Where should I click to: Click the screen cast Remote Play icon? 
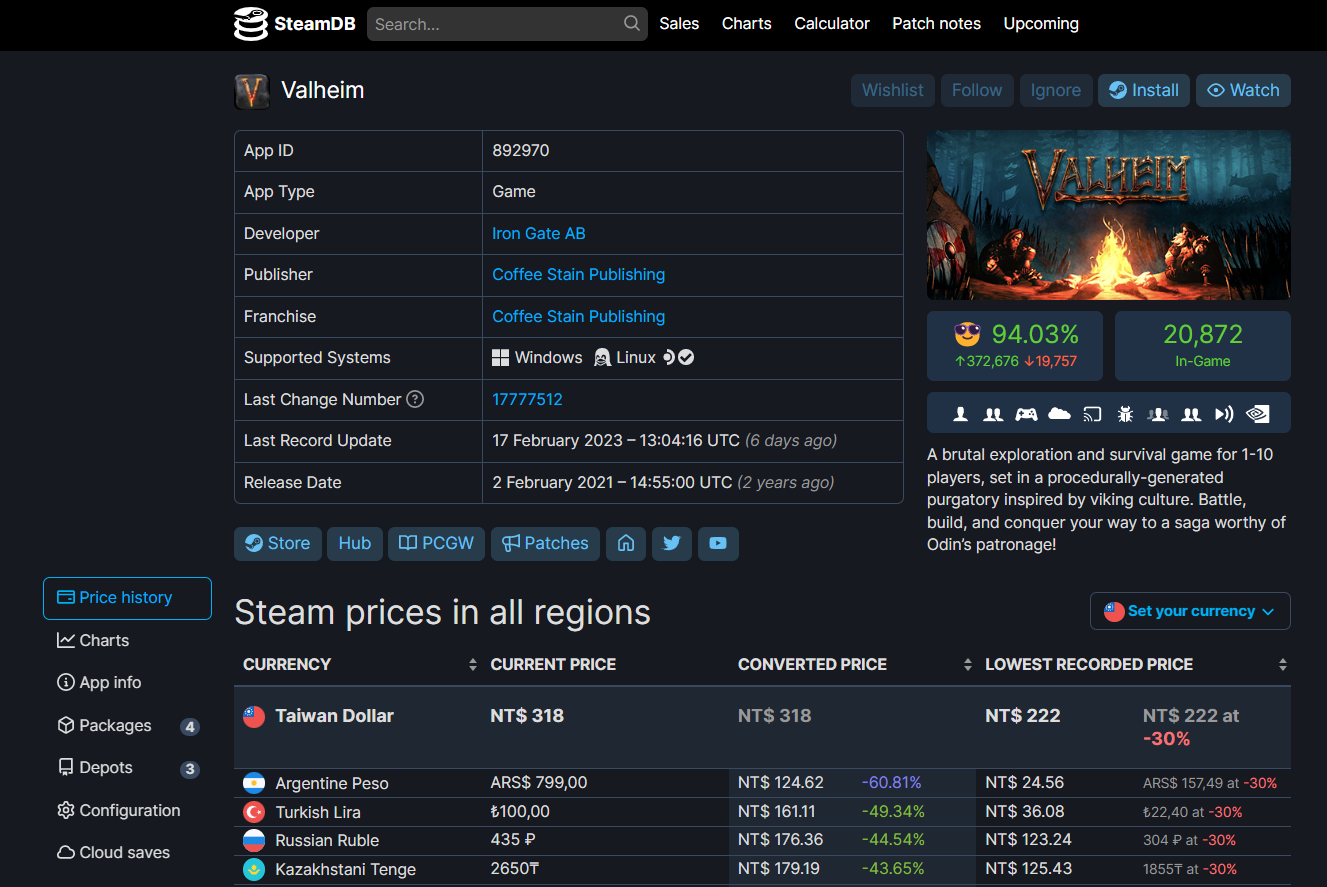click(1092, 413)
